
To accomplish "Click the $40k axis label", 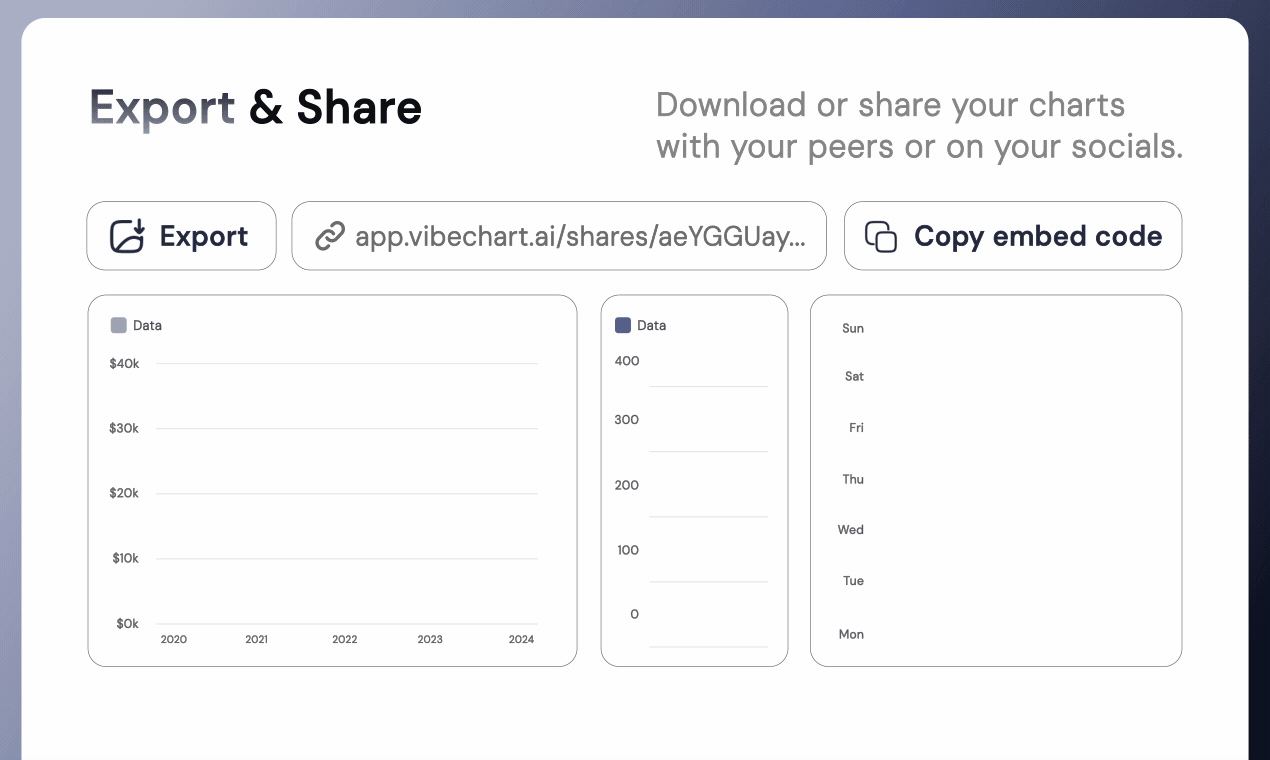I will (124, 364).
